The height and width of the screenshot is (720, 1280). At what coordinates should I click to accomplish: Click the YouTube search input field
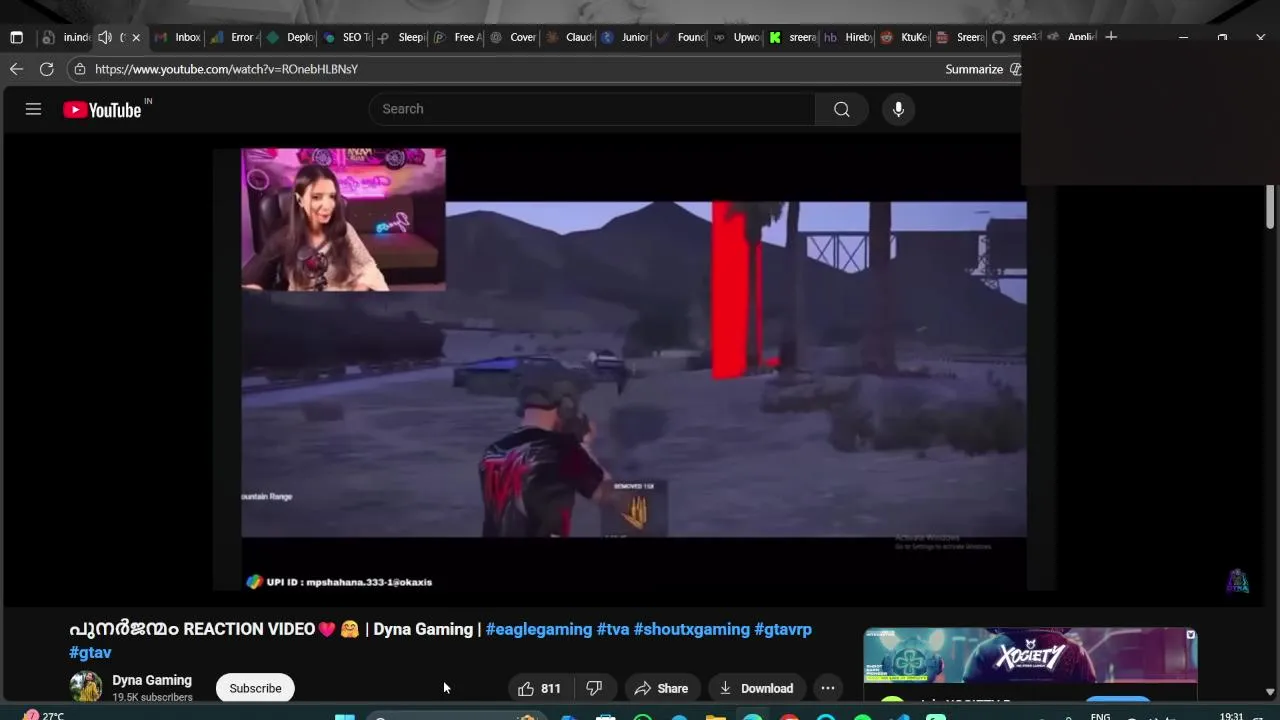click(592, 109)
